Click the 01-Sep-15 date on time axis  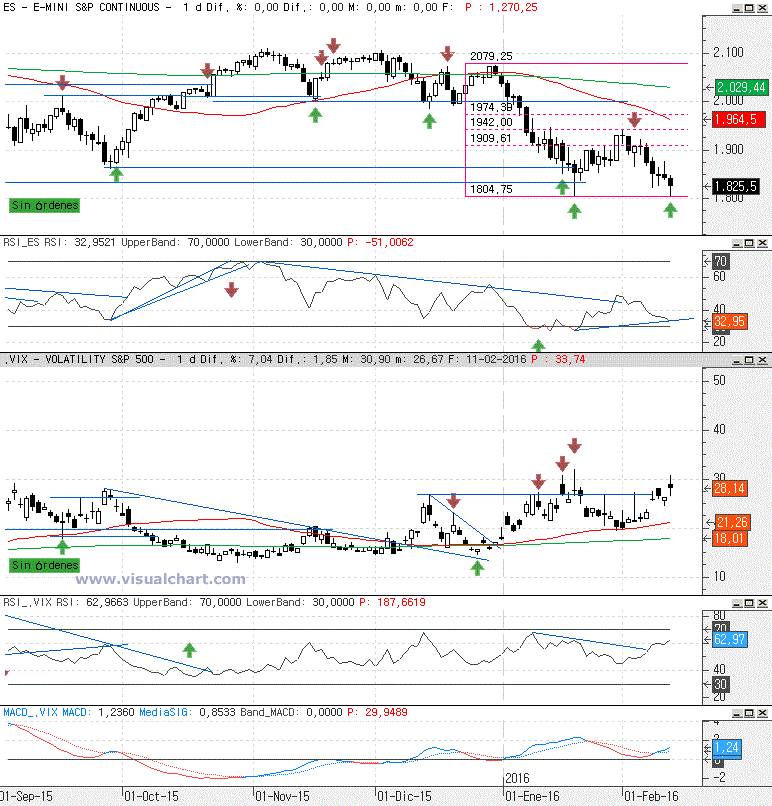click(x=26, y=797)
